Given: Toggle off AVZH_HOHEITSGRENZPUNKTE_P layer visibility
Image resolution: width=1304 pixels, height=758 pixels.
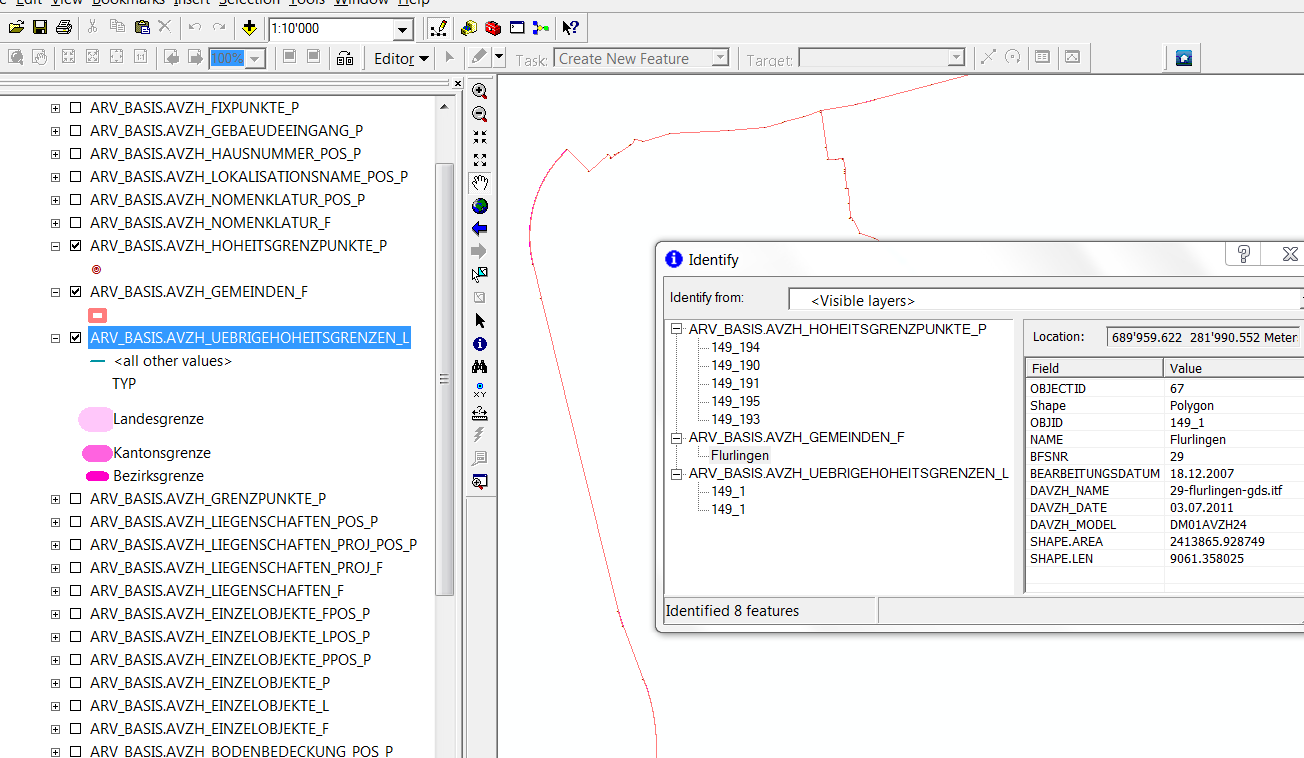Looking at the screenshot, I should click(x=76, y=246).
